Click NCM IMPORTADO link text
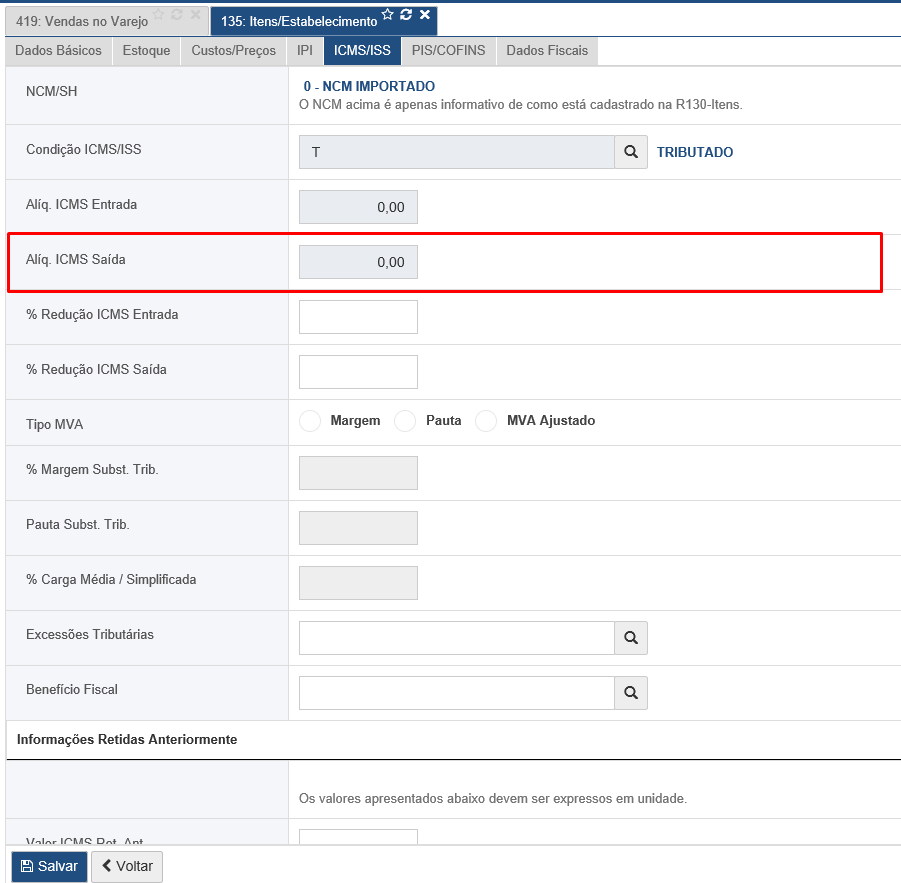 pyautogui.click(x=369, y=86)
